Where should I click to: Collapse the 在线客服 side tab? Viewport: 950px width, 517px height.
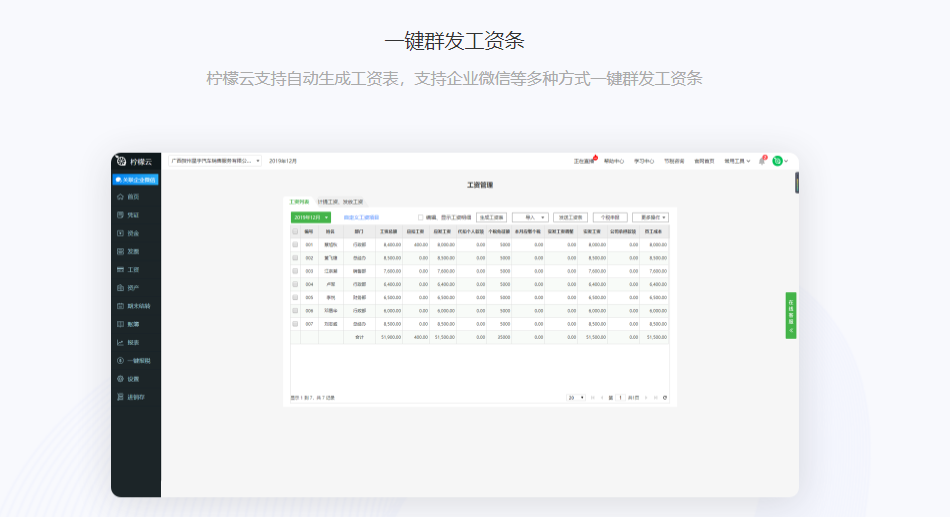791,315
